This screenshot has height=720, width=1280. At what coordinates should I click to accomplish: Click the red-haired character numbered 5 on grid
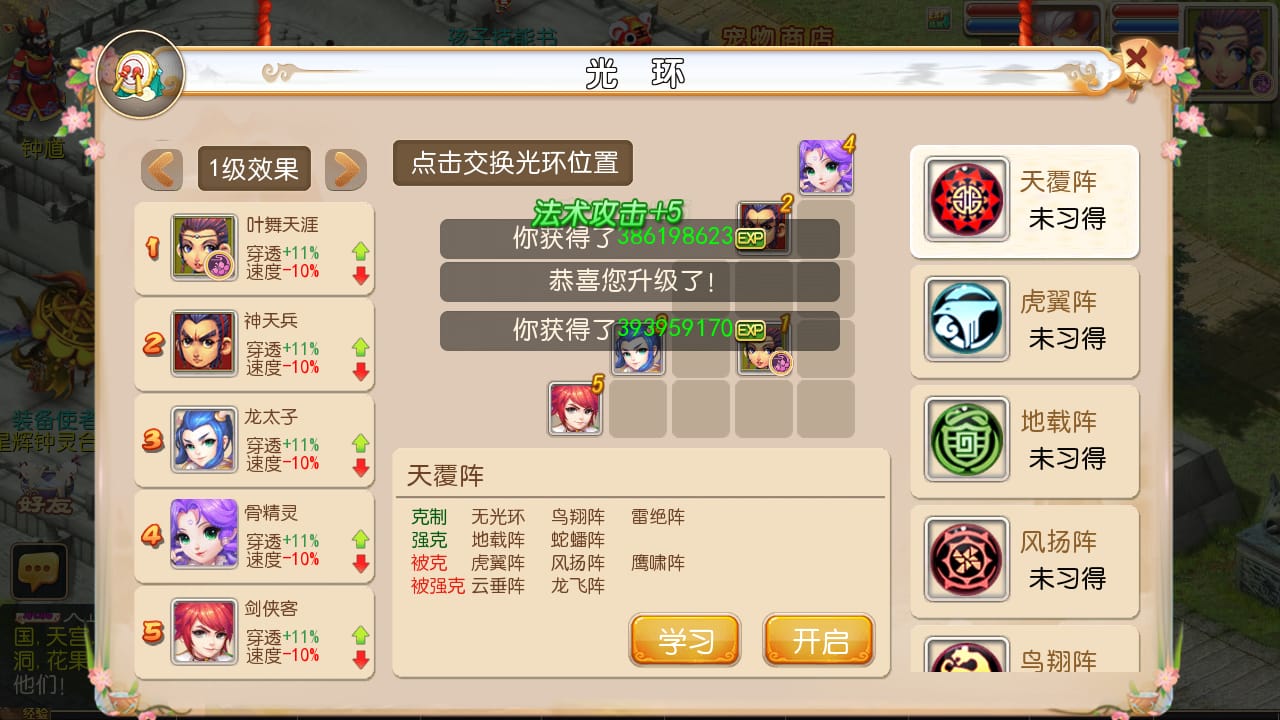[575, 408]
